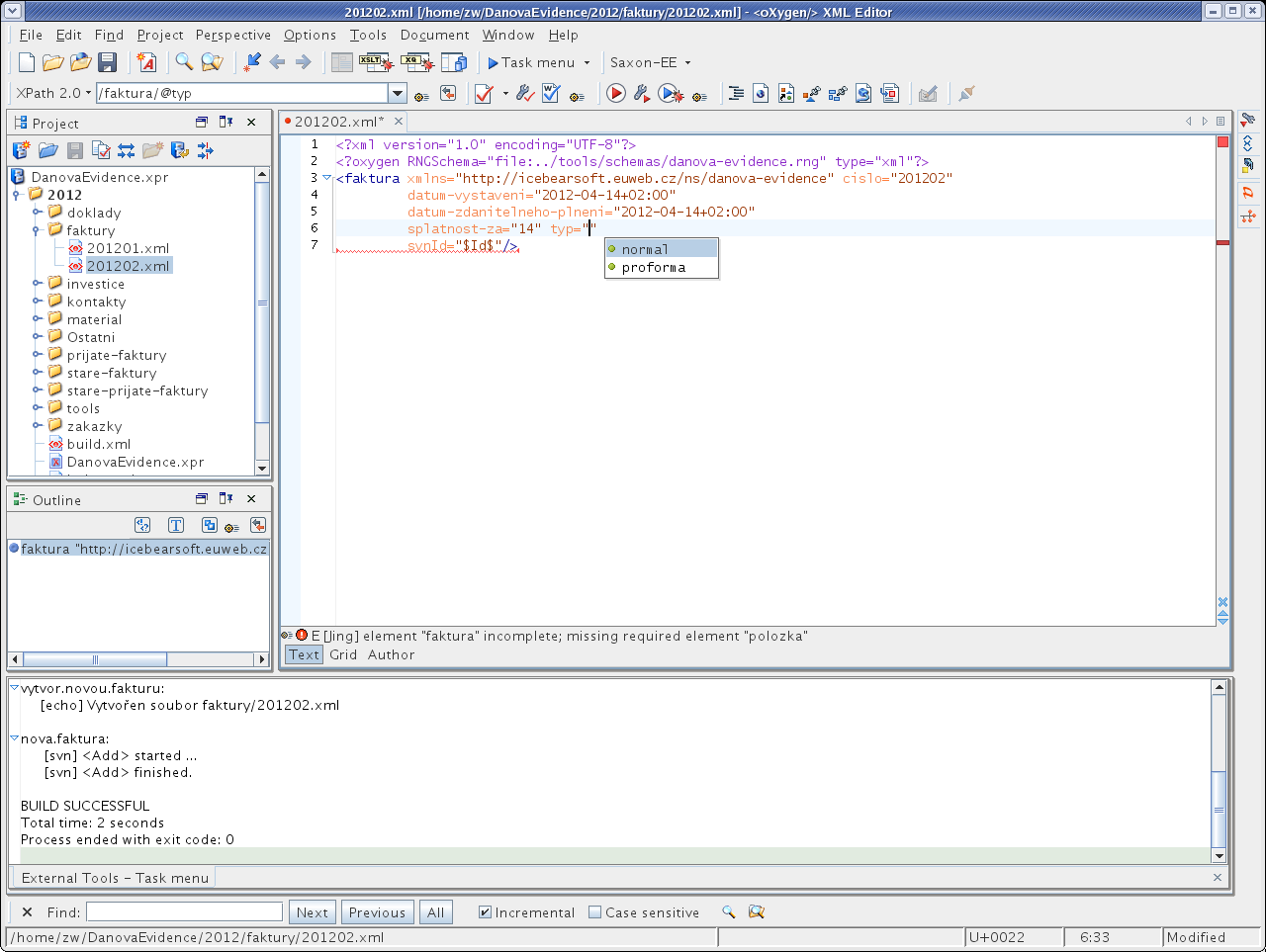The image size is (1266, 952).
Task: Click the back navigation arrow in the toolbar
Action: [277, 62]
